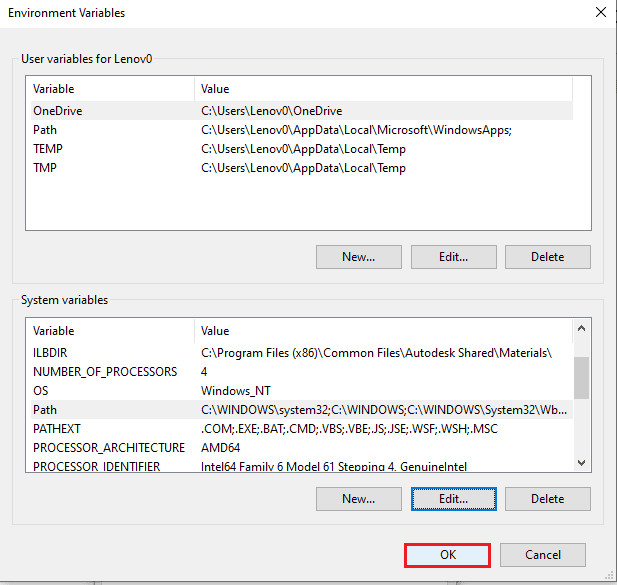Click Edit under User variables
Image resolution: width=617 pixels, height=585 pixels.
(452, 256)
